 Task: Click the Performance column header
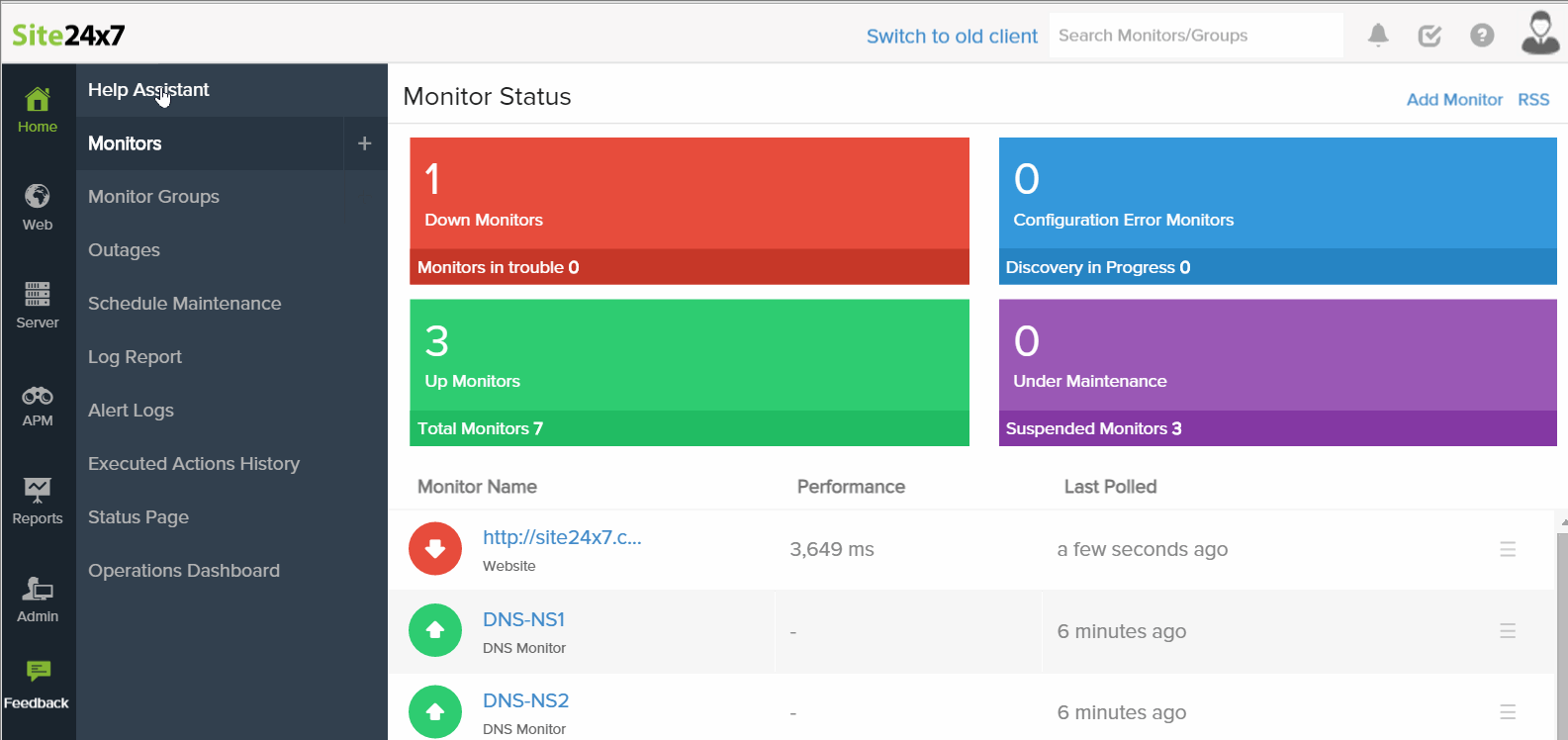851,487
